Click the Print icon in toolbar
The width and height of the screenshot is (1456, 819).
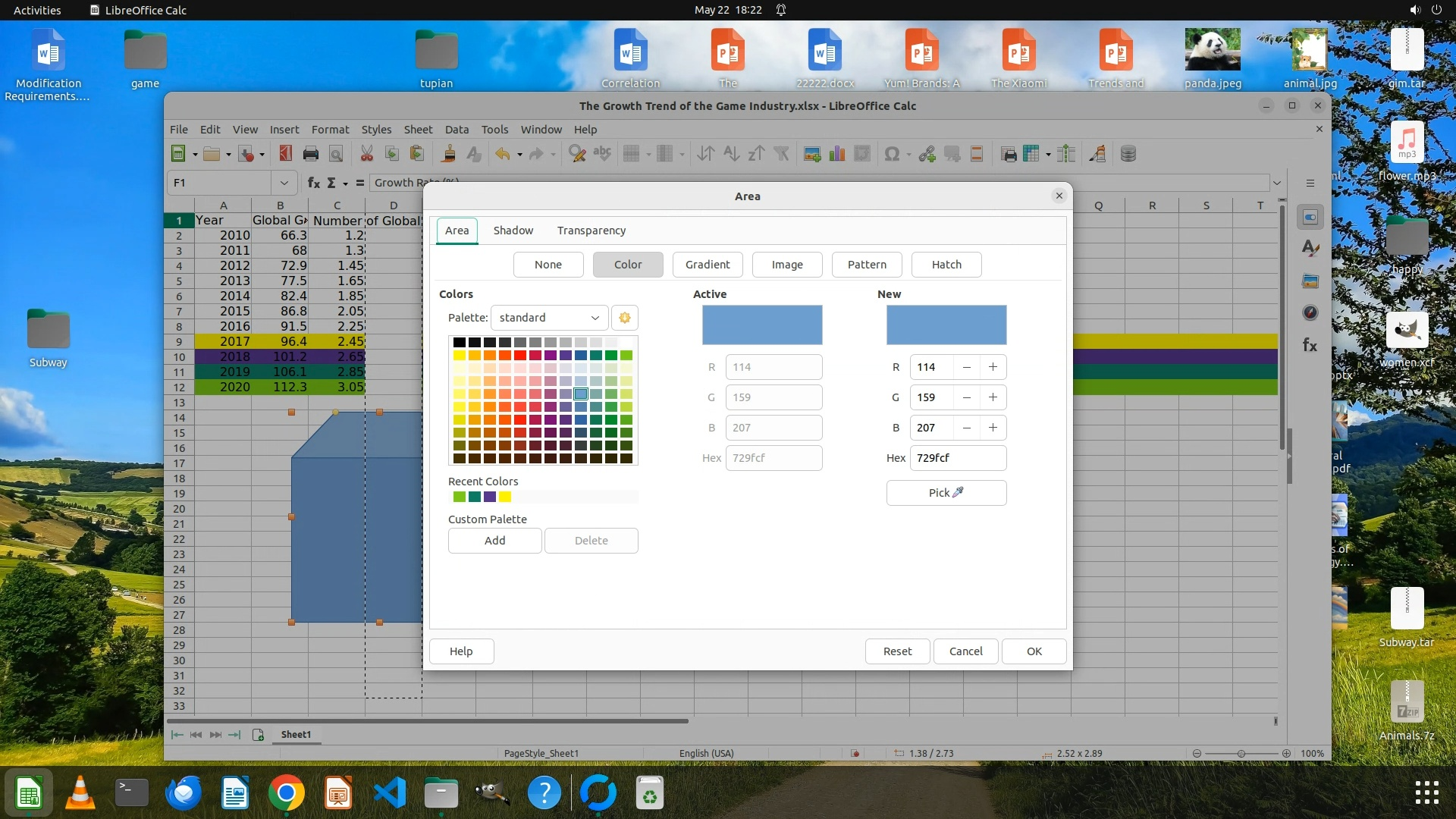(x=310, y=154)
